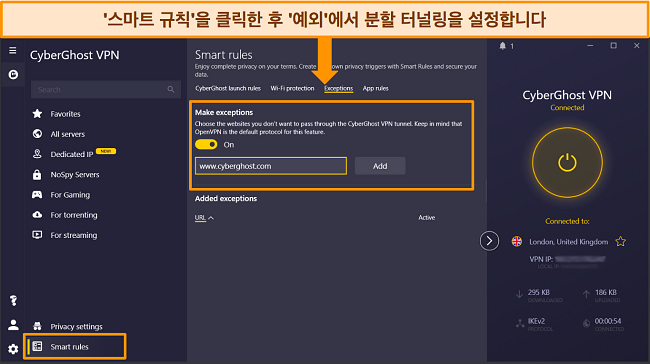Select the Exceptions tab
Screen dimensions: 650x364
(x=339, y=88)
